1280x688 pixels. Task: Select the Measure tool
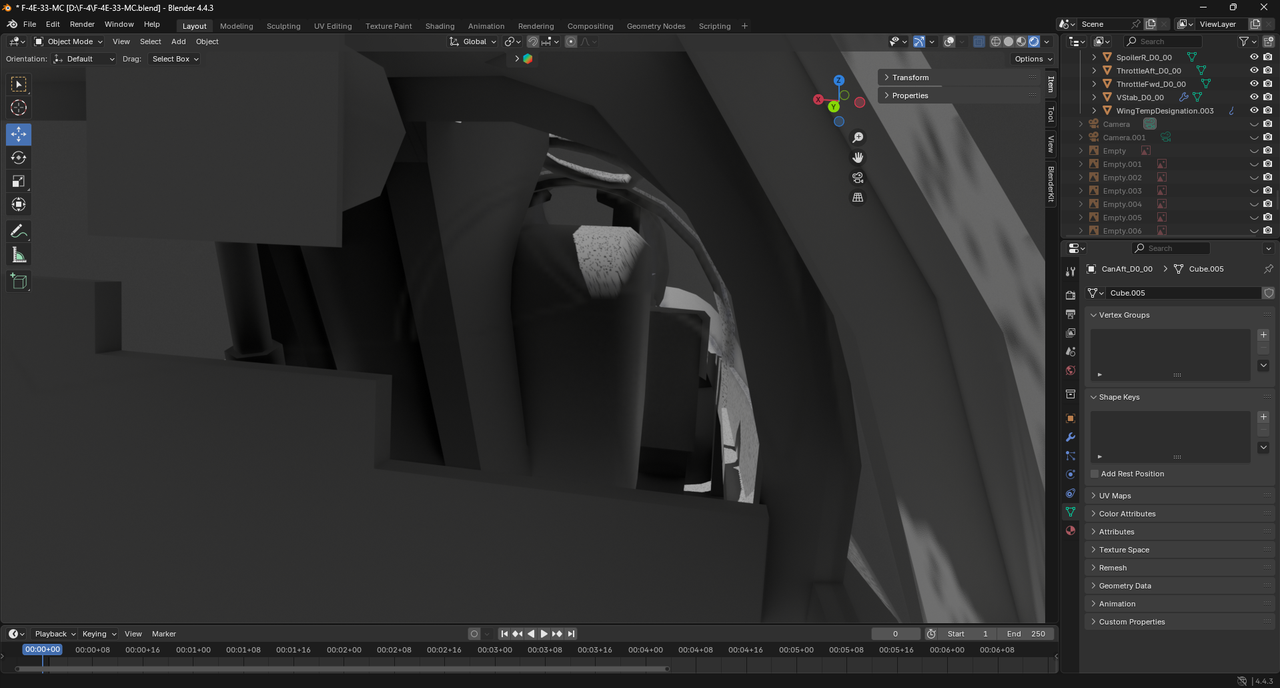(x=18, y=255)
